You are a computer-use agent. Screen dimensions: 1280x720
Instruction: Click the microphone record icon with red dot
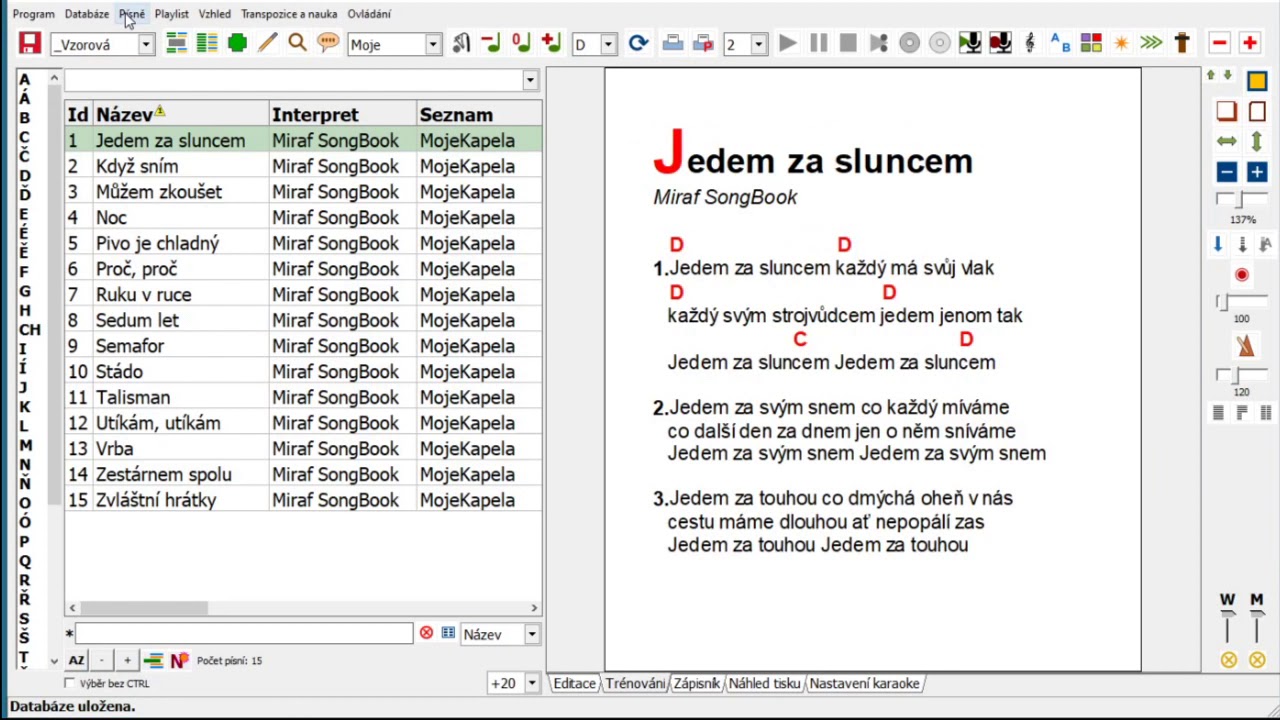(x=1000, y=43)
